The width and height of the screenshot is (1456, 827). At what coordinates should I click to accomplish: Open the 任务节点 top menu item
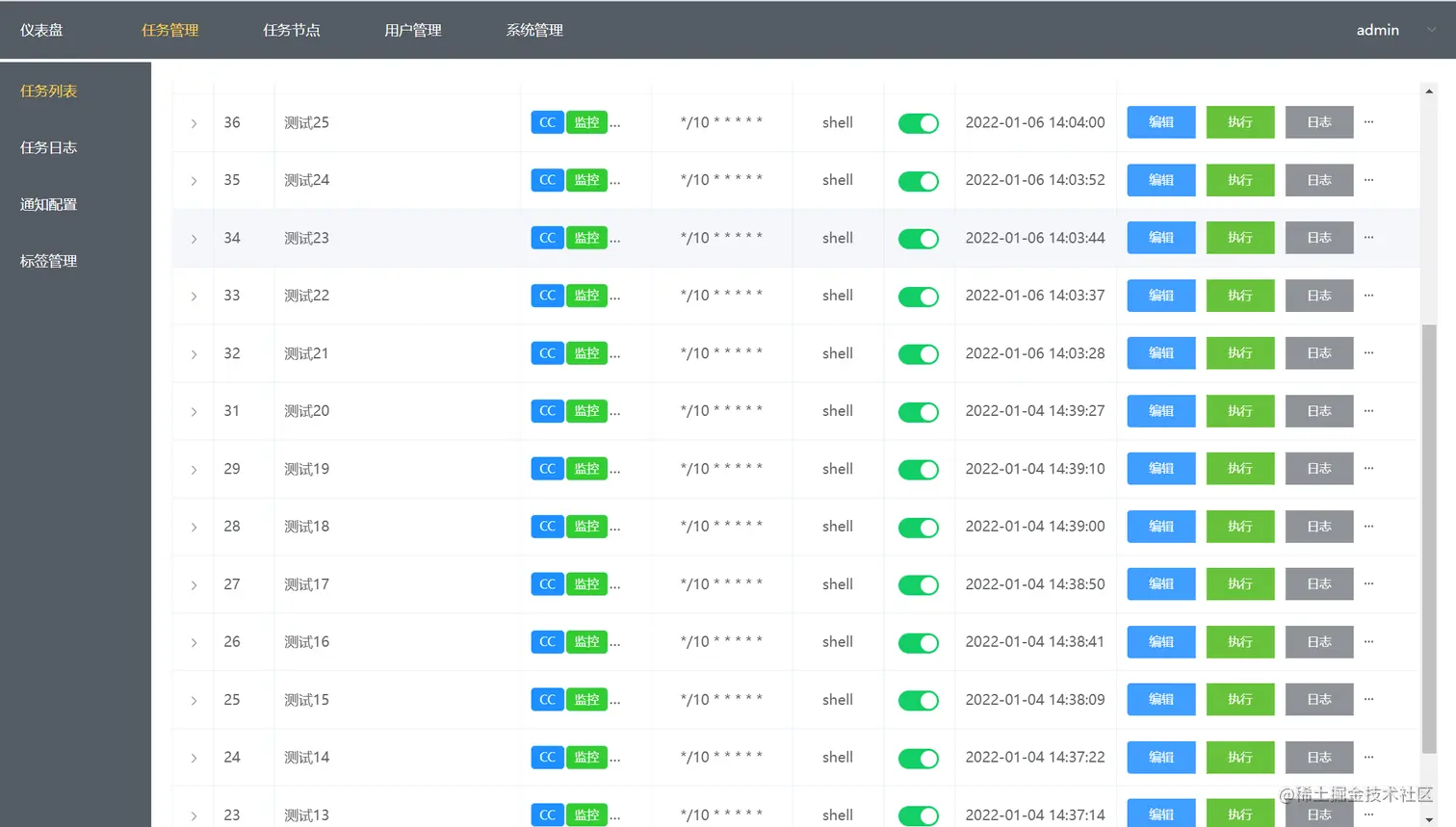tap(292, 30)
